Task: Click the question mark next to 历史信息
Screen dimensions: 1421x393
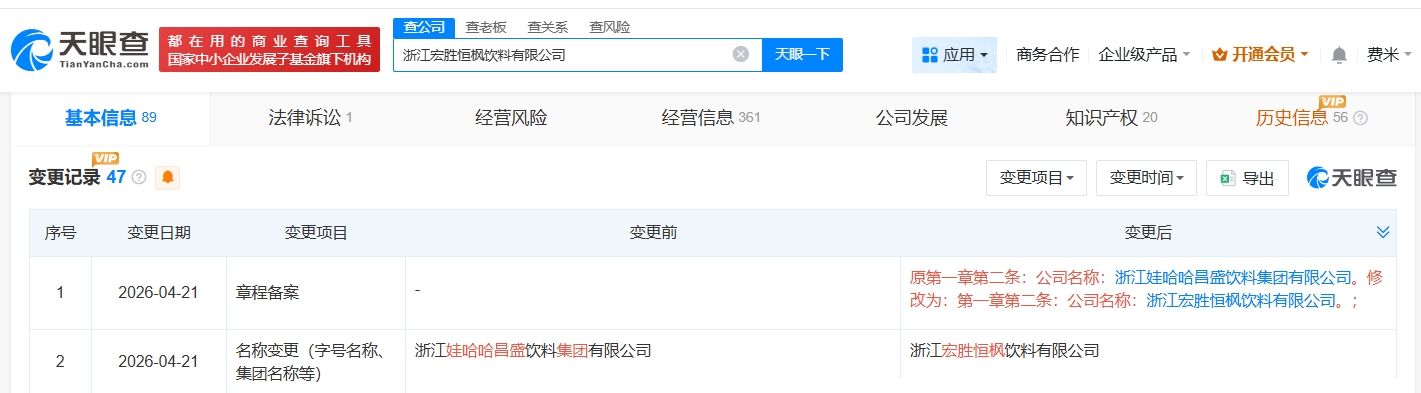Action: point(1360,118)
